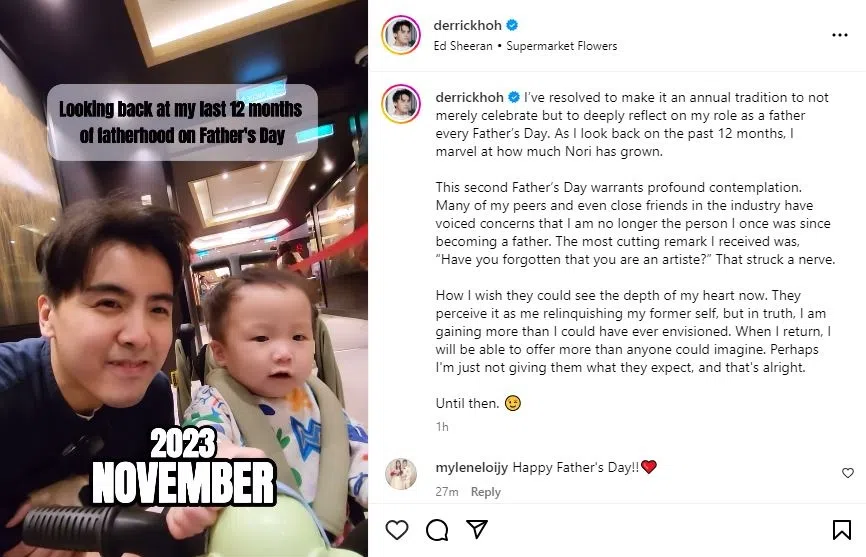
Task: Click the derrickhoh username in the header
Action: pos(467,25)
